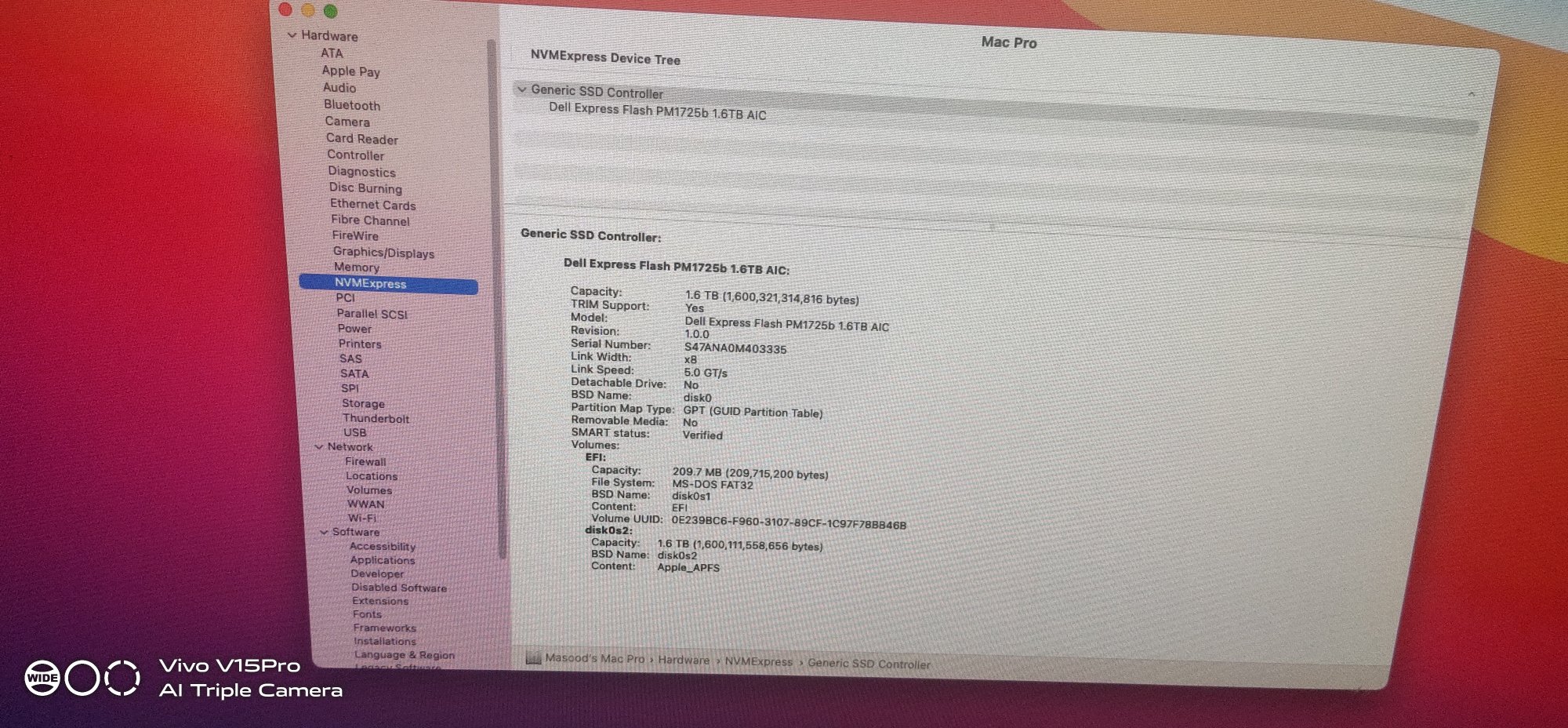The image size is (1568, 728).
Task: Toggle sort order caret in the device tree header
Action: tap(1472, 93)
